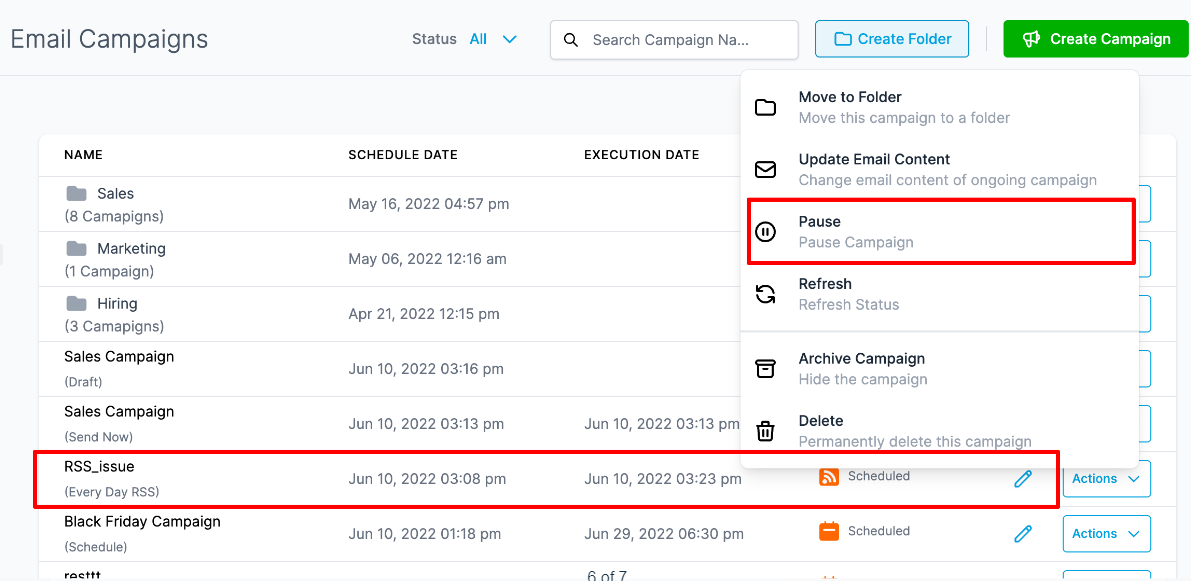This screenshot has height=581, width=1191.
Task: Click the Update Email Content envelope icon
Action: coord(765,169)
